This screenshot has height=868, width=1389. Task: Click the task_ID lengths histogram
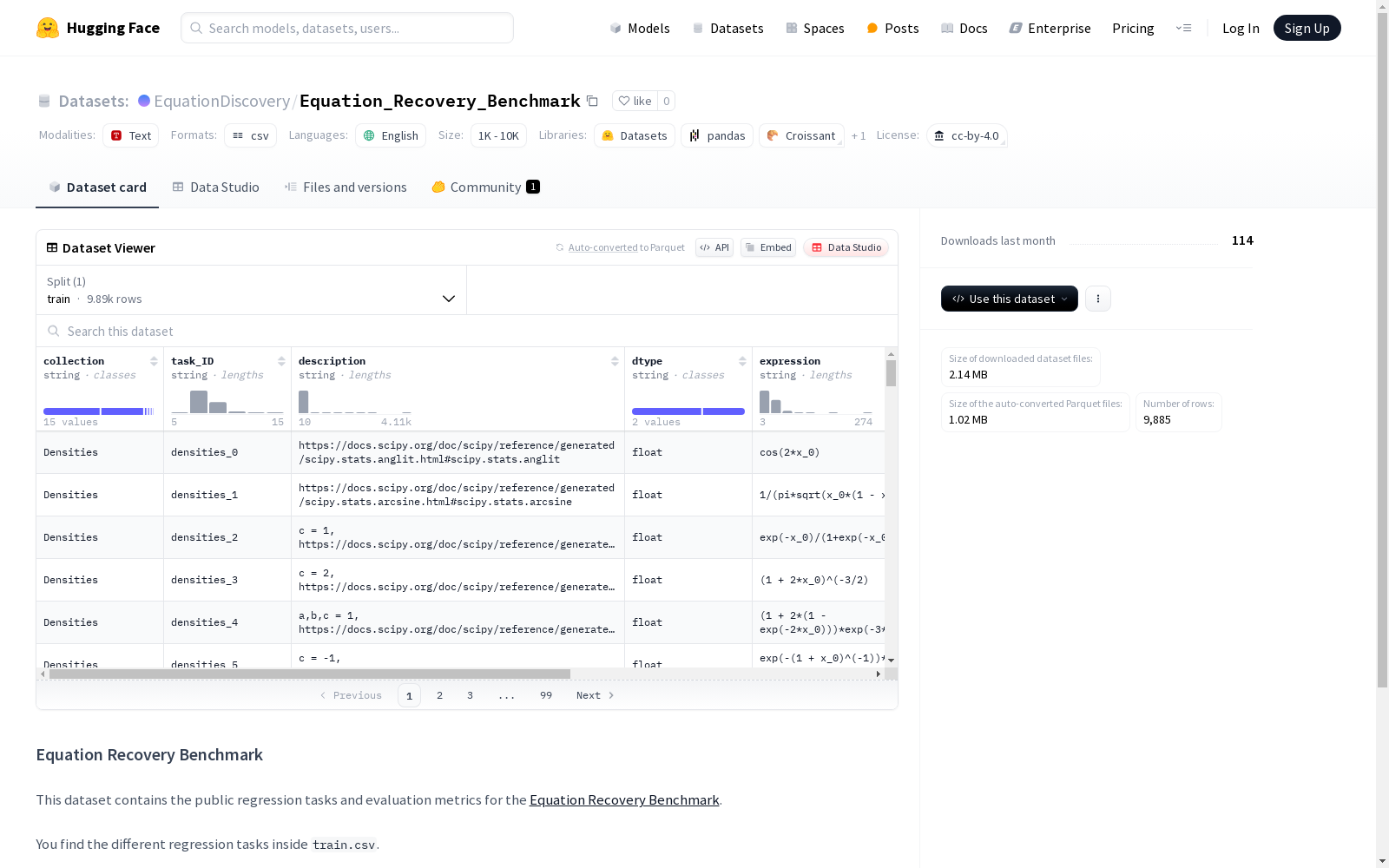coord(227,401)
